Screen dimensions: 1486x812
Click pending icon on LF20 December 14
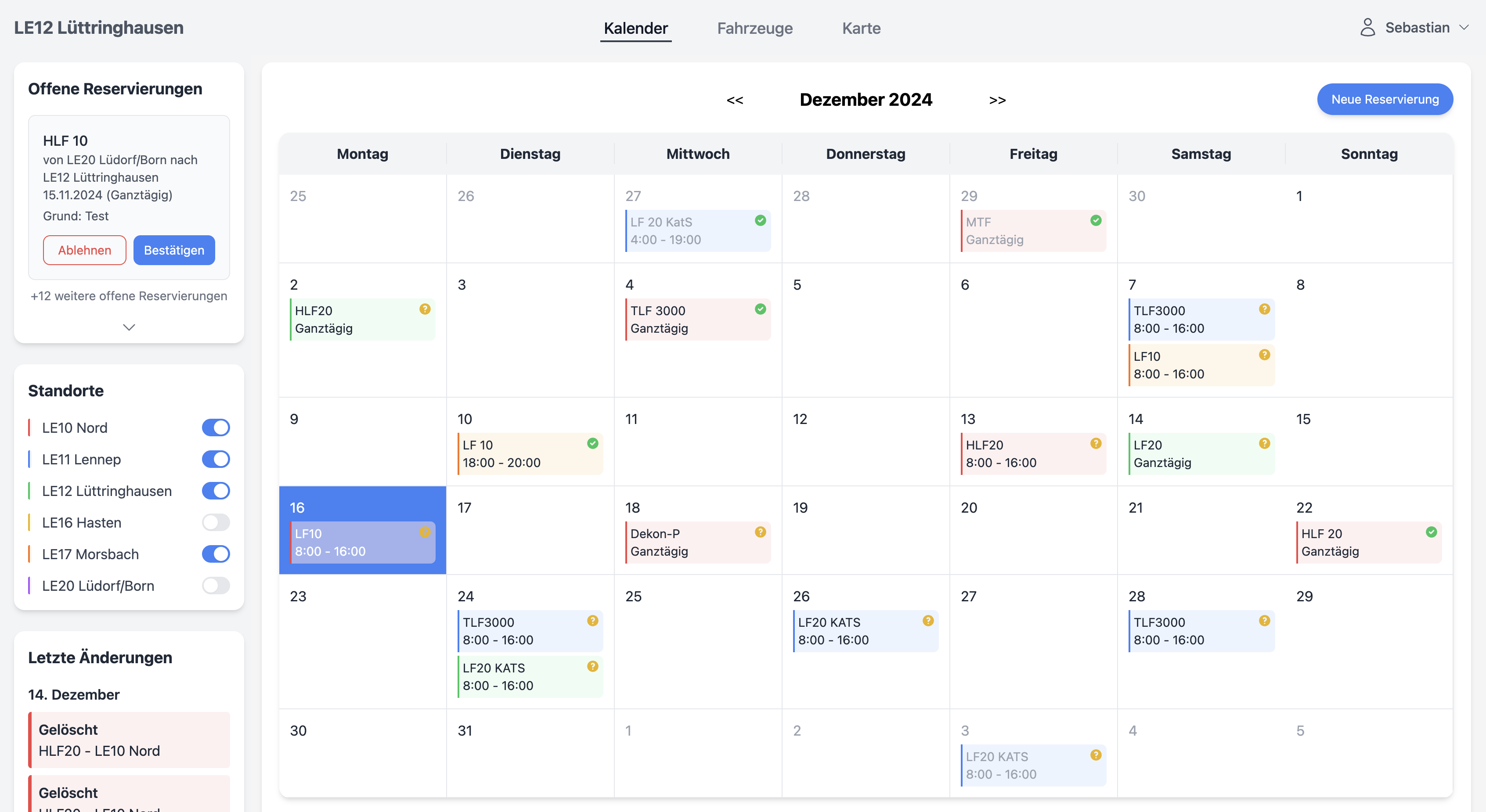pos(1265,443)
